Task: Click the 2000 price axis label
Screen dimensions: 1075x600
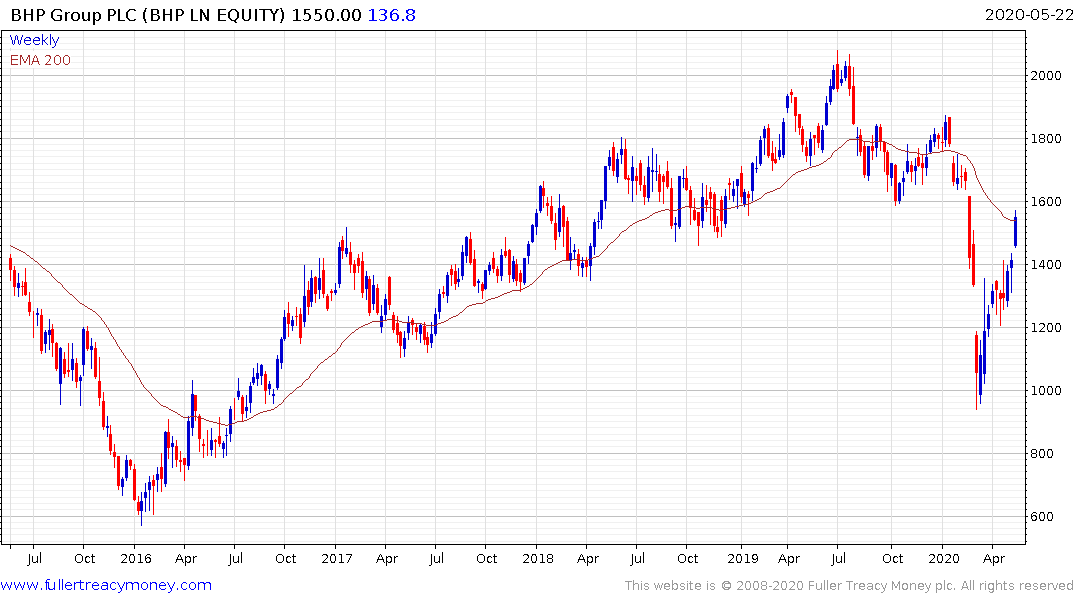Action: point(1048,76)
